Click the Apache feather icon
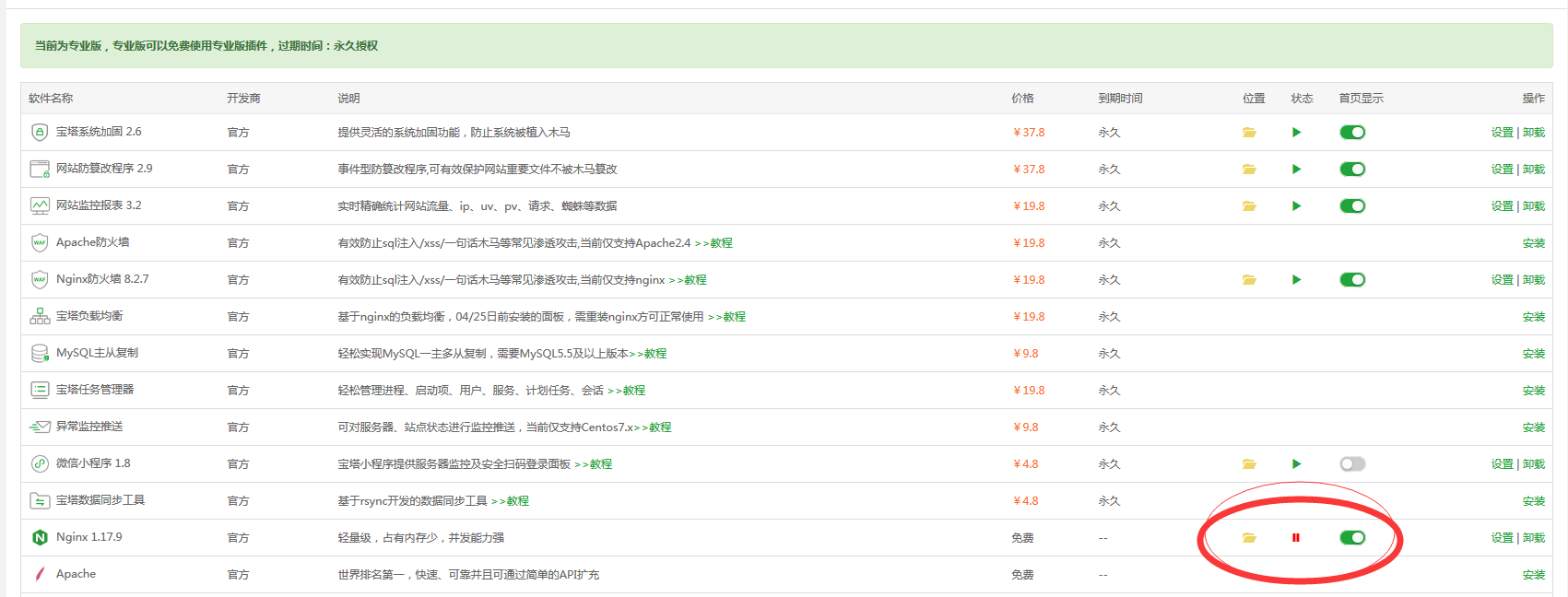The image size is (1568, 597). 40,574
